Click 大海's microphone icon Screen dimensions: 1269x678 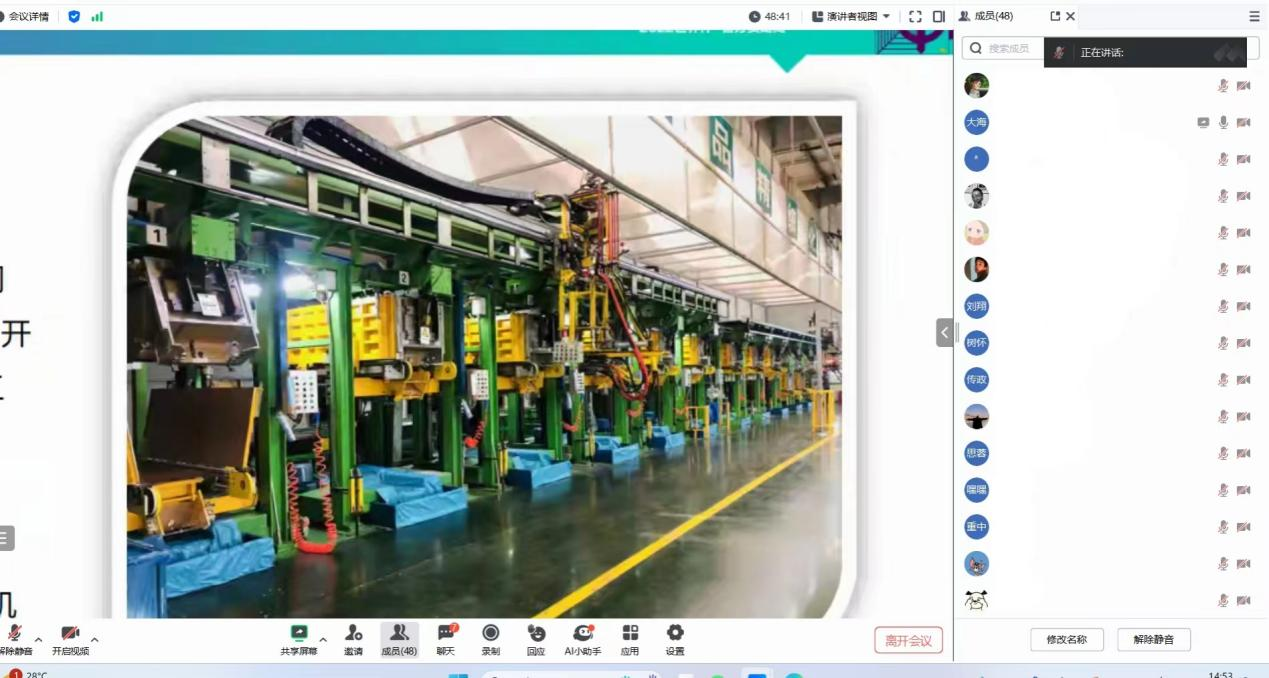point(1223,122)
